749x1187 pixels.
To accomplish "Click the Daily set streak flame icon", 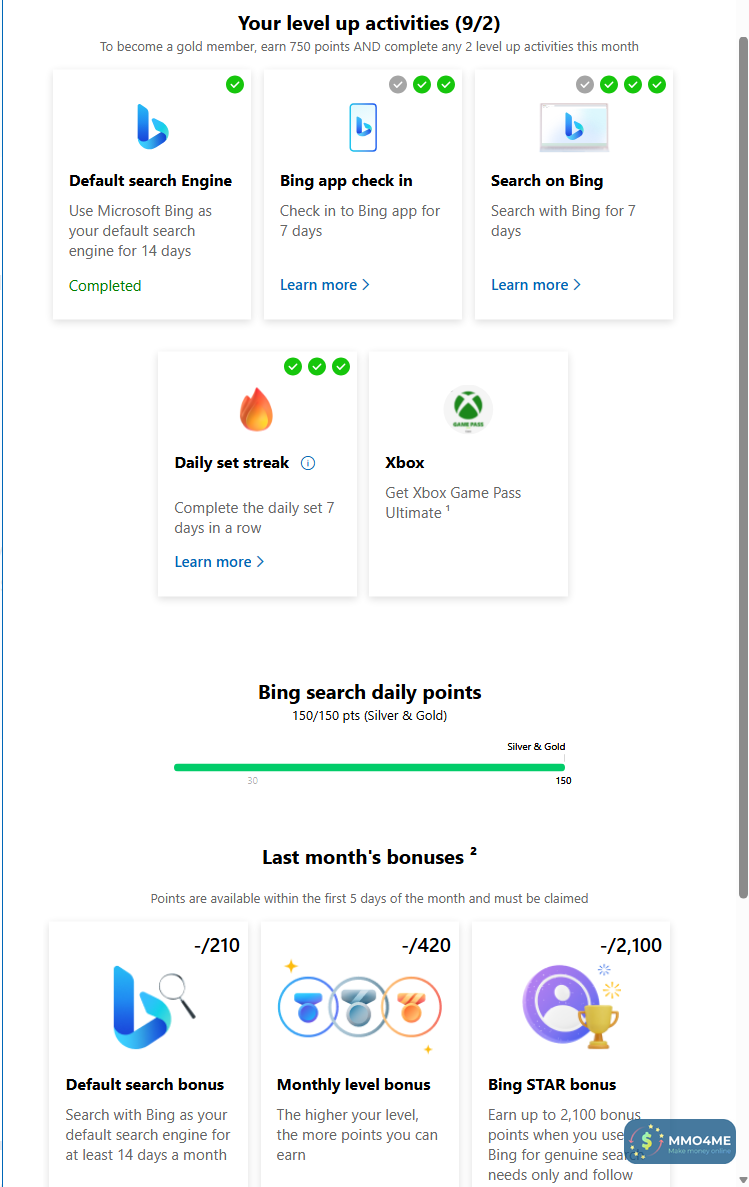I will tap(257, 409).
